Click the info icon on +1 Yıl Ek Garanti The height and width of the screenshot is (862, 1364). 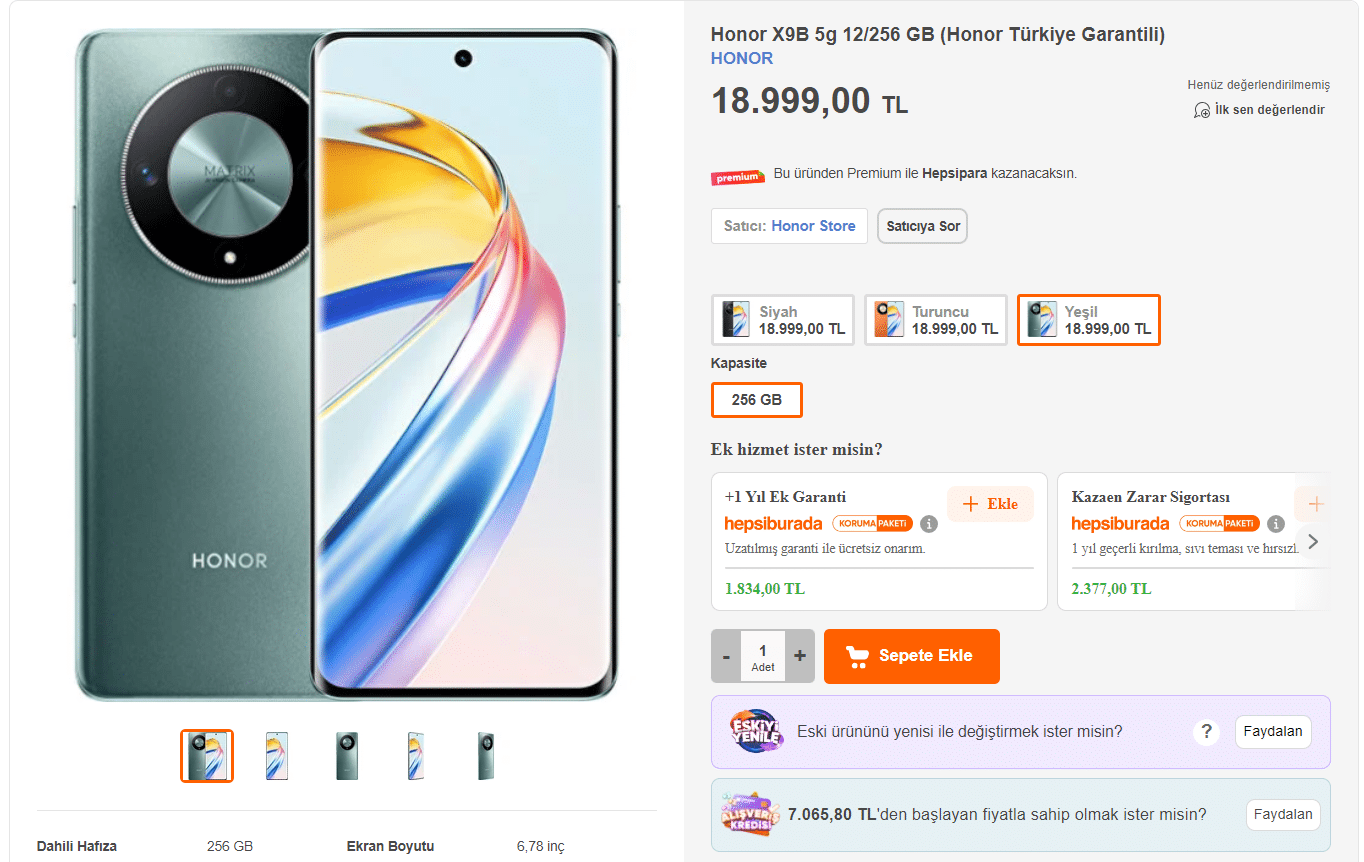929,524
